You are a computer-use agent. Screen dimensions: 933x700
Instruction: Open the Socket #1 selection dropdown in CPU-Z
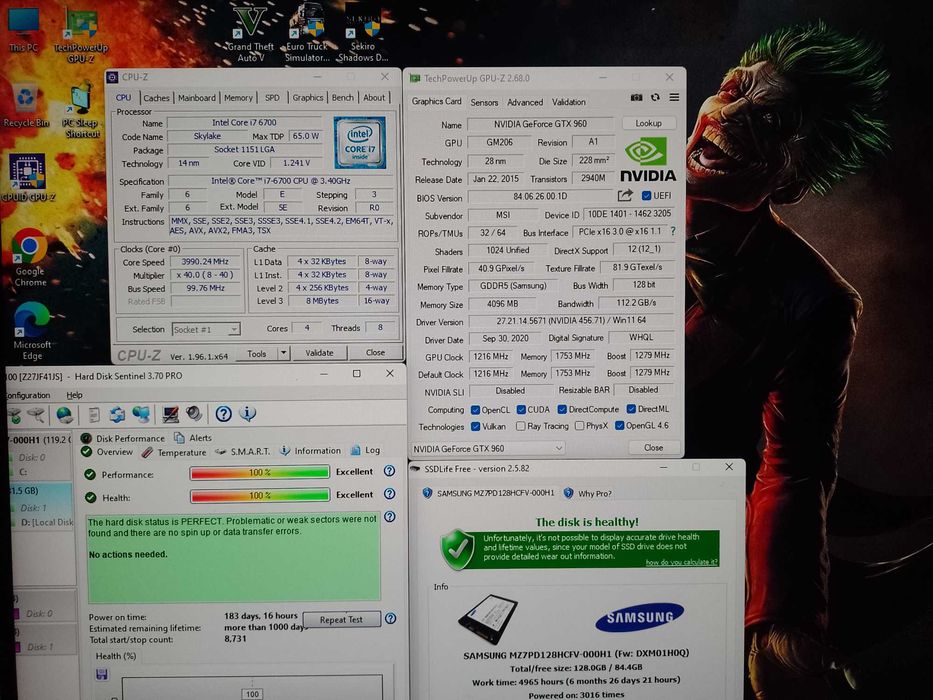[206, 329]
